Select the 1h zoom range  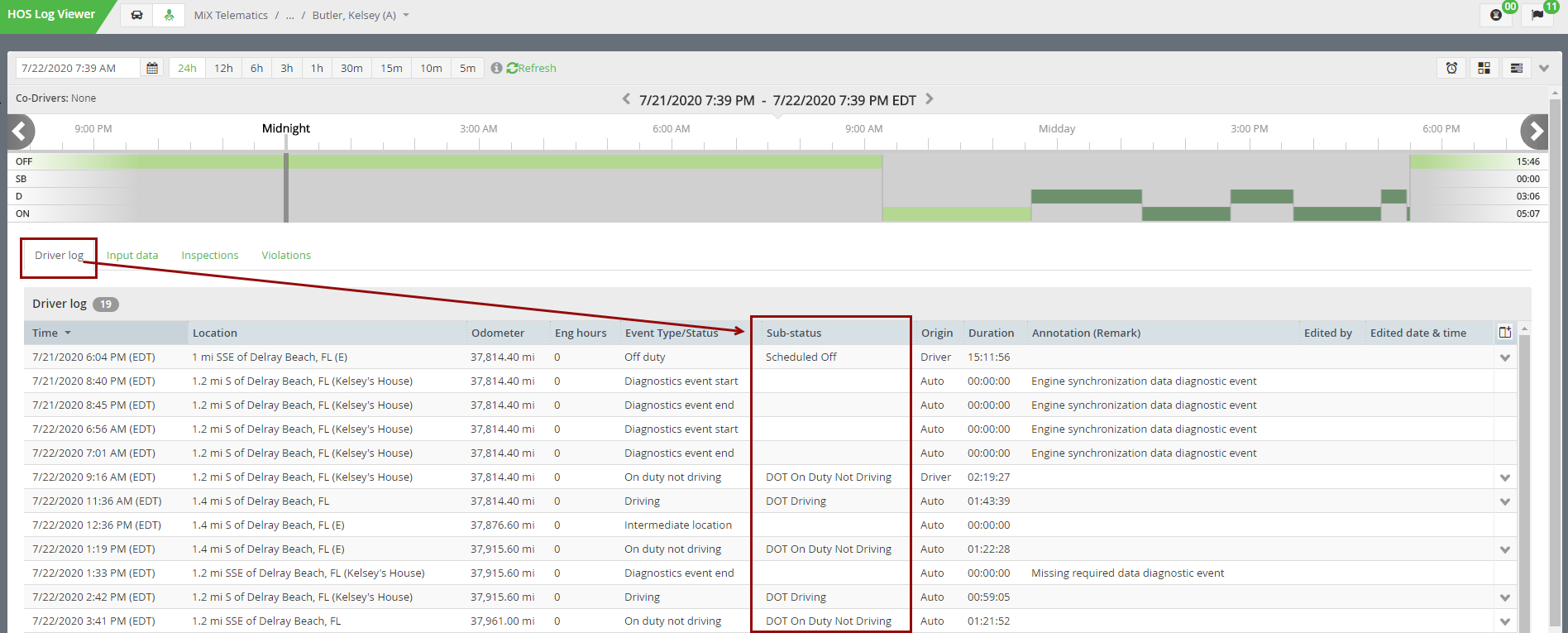click(x=317, y=68)
